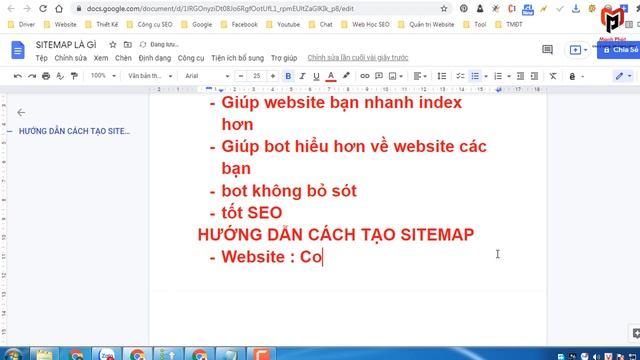Decrease font size with minus button
The height and width of the screenshot is (360, 640).
[241, 76]
